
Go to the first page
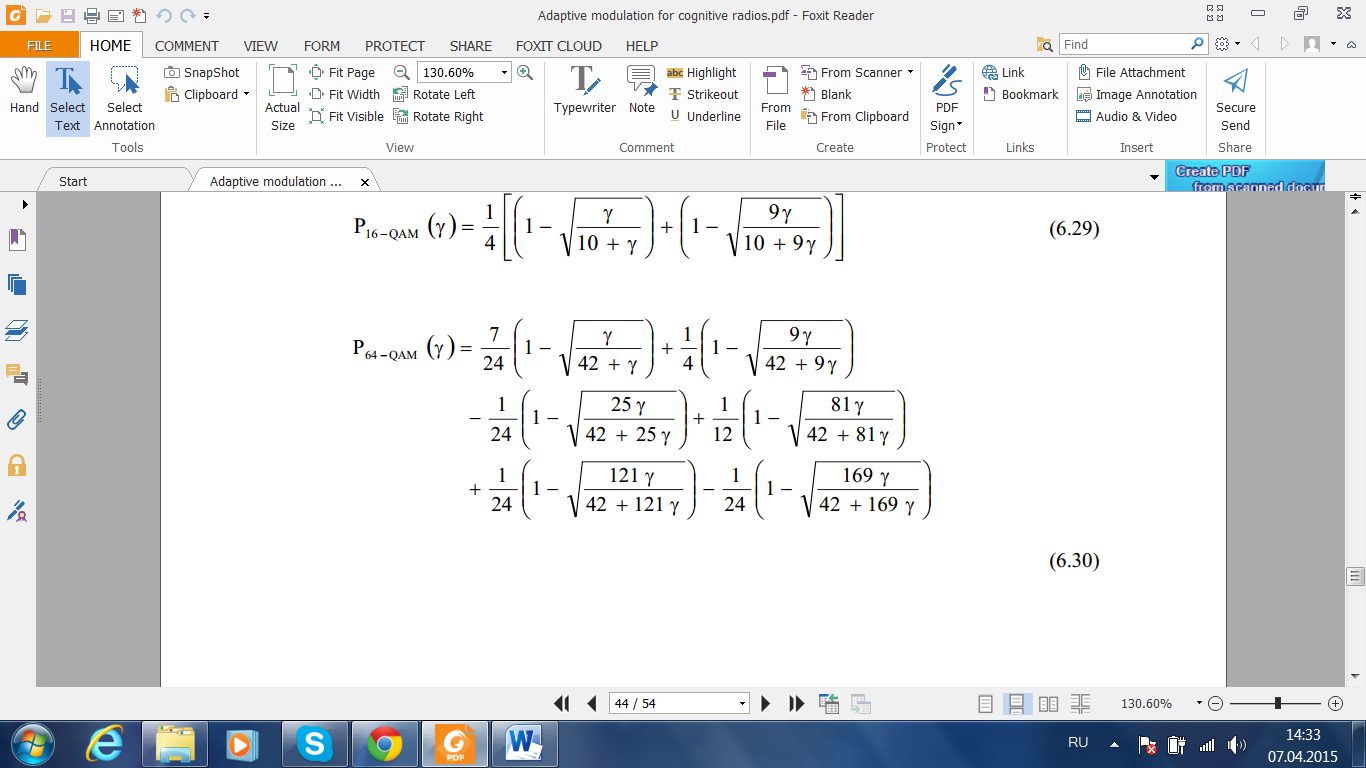pyautogui.click(x=562, y=704)
